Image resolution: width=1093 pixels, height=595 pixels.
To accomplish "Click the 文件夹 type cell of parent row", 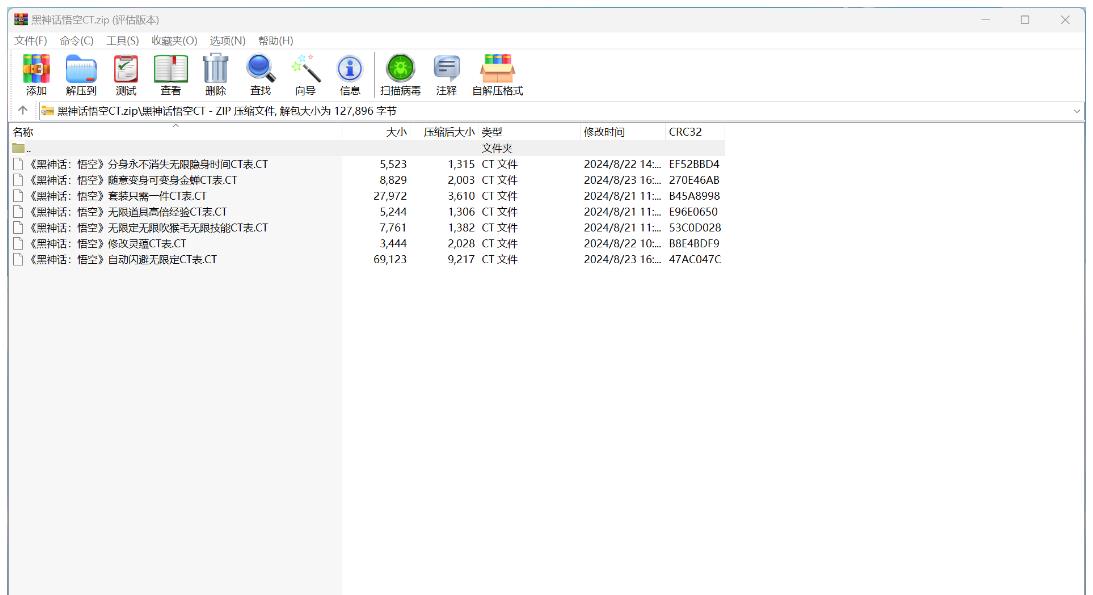I will 497,148.
